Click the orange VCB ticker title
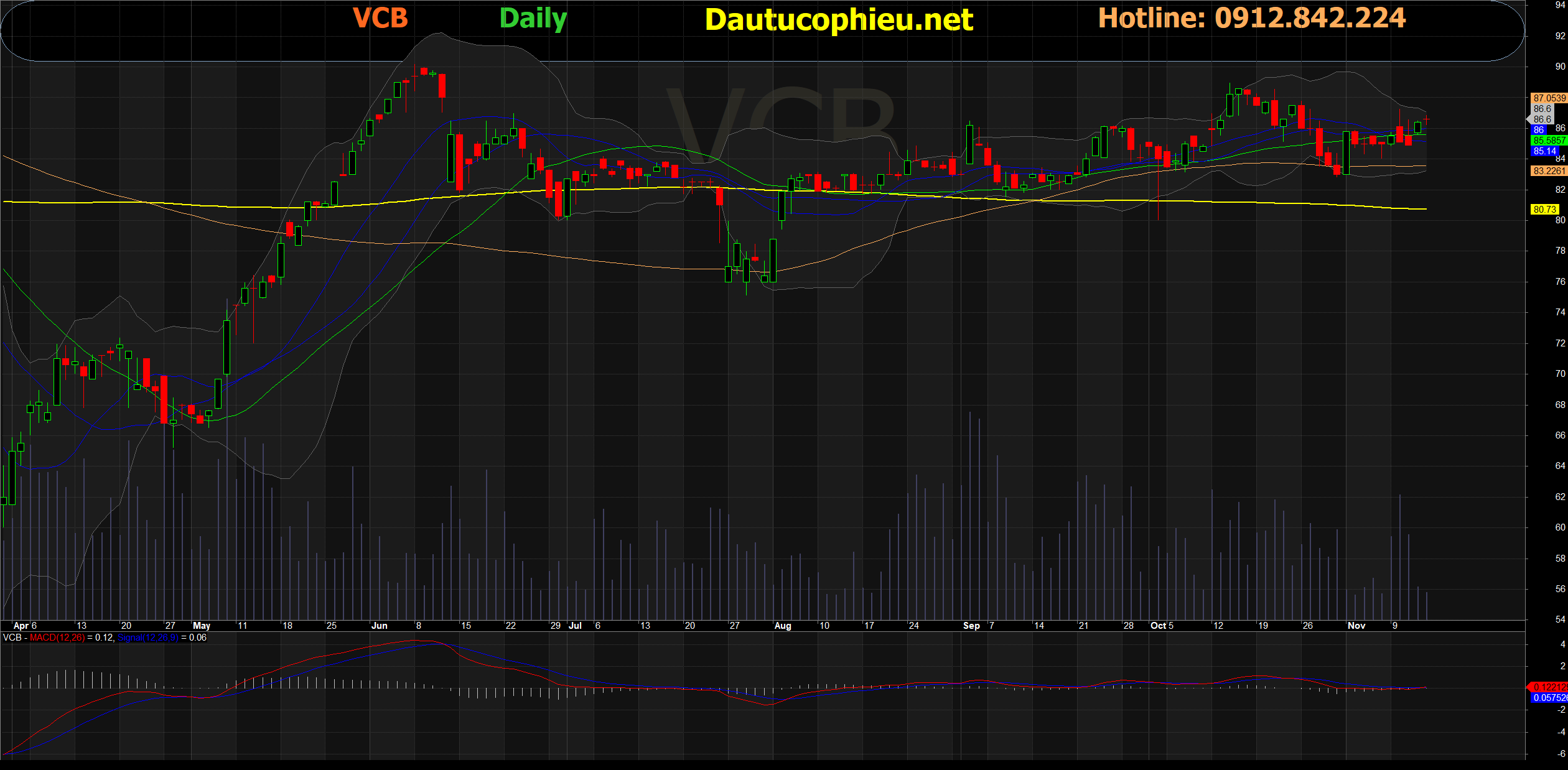The width and height of the screenshot is (1568, 770). 380,18
